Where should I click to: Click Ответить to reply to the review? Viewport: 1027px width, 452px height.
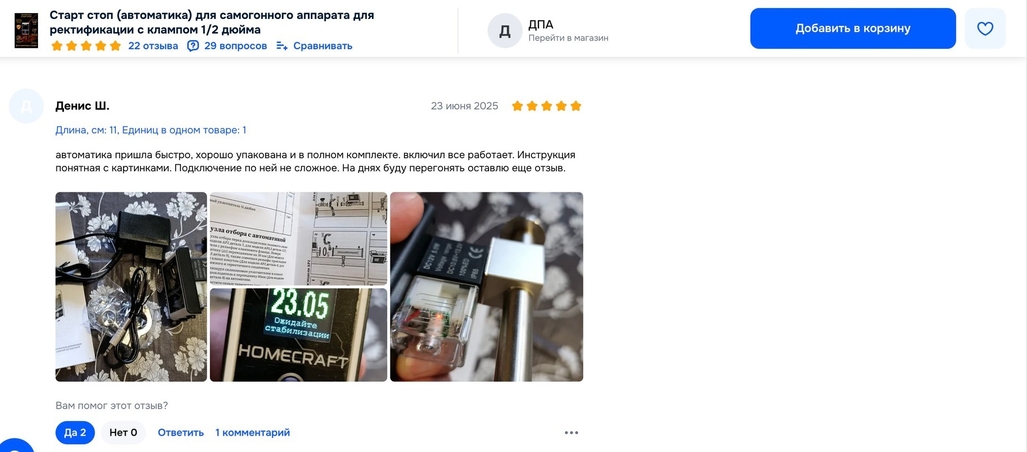[x=181, y=432]
